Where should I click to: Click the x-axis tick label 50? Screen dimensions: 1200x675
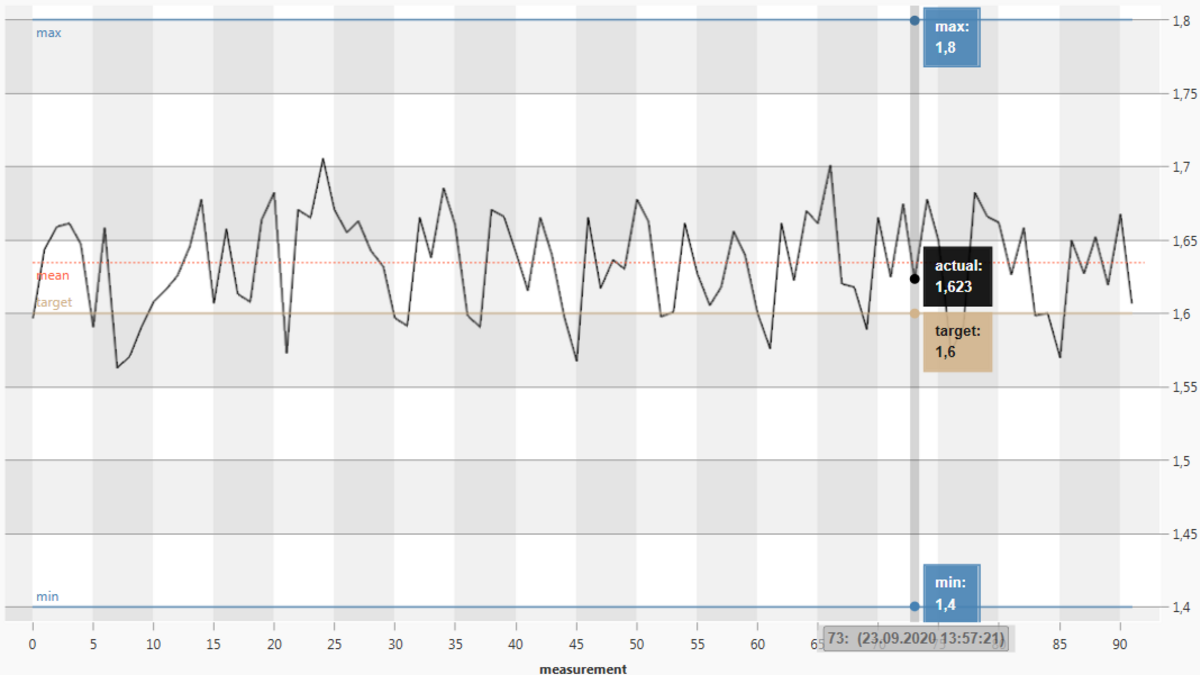(636, 643)
